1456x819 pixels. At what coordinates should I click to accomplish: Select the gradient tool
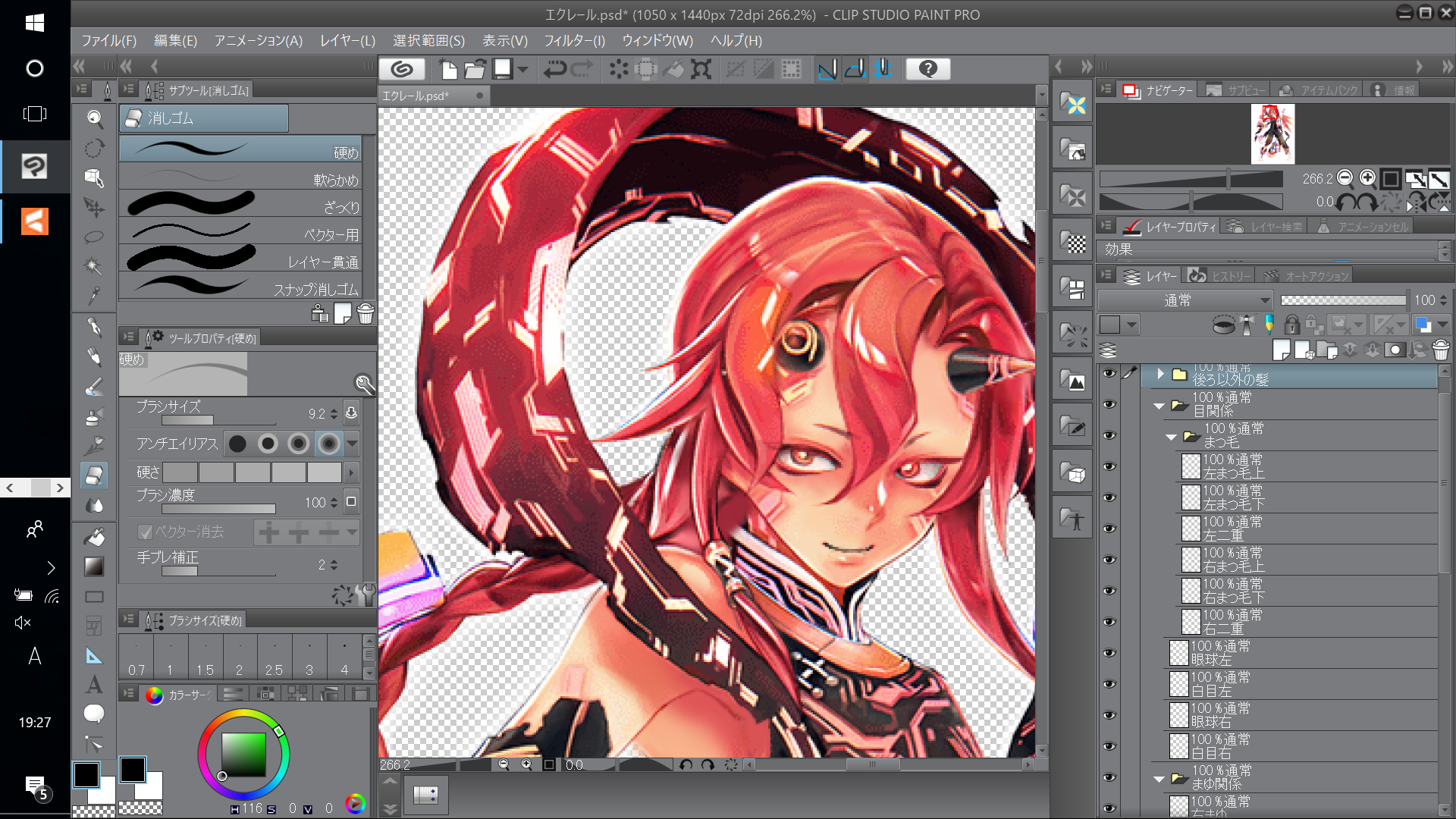click(94, 566)
